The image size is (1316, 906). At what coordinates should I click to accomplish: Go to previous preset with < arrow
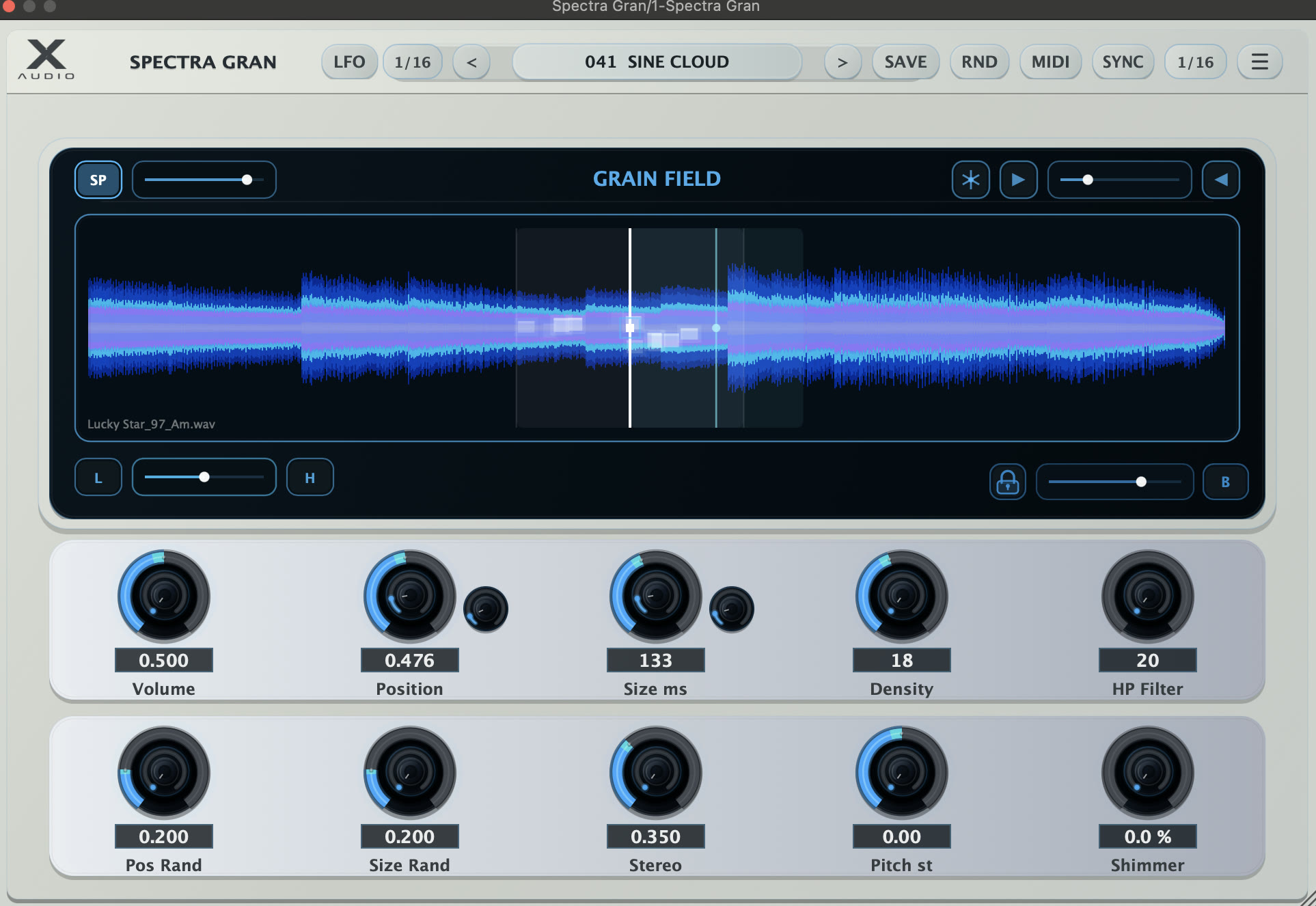471,62
